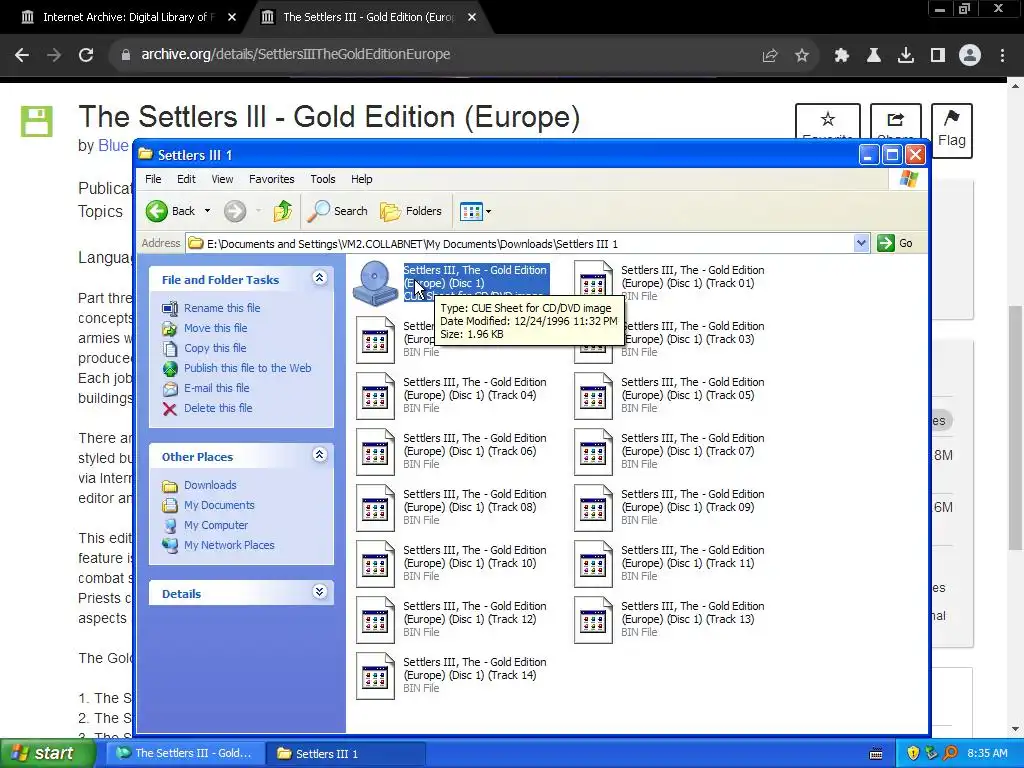Open the File menu
The height and width of the screenshot is (768, 1024).
point(153,179)
